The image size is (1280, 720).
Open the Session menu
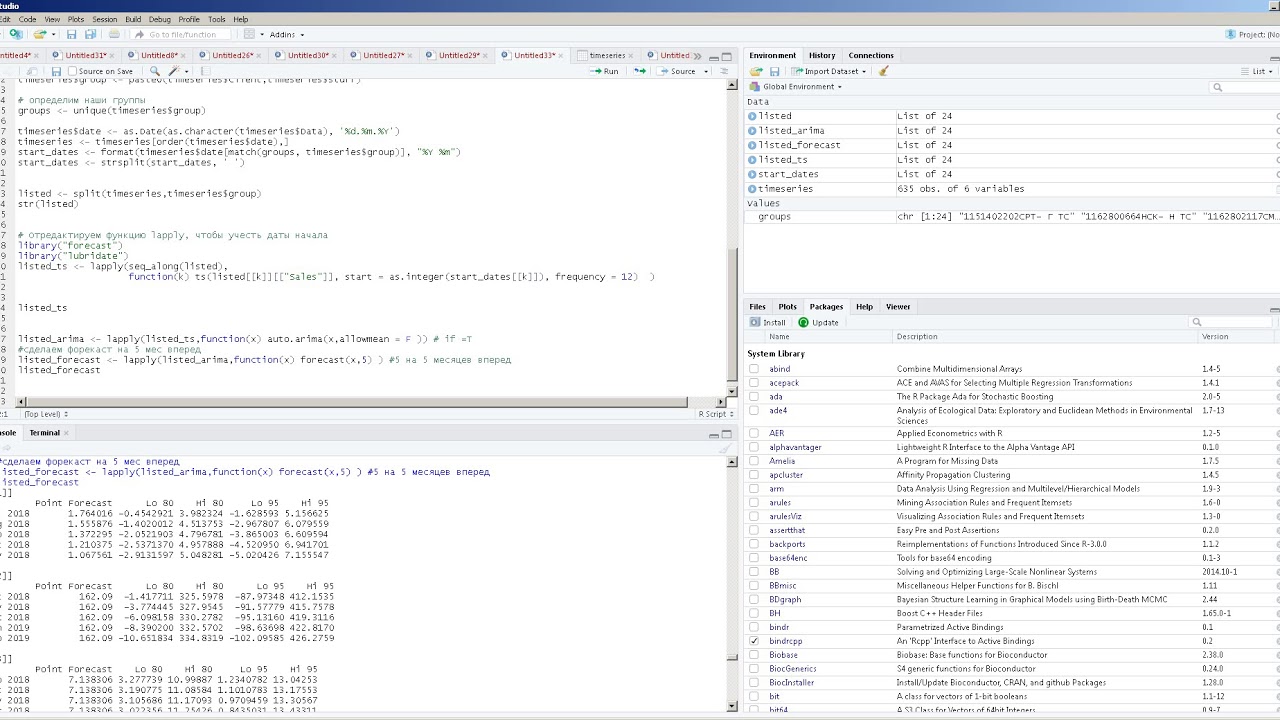pyautogui.click(x=104, y=19)
